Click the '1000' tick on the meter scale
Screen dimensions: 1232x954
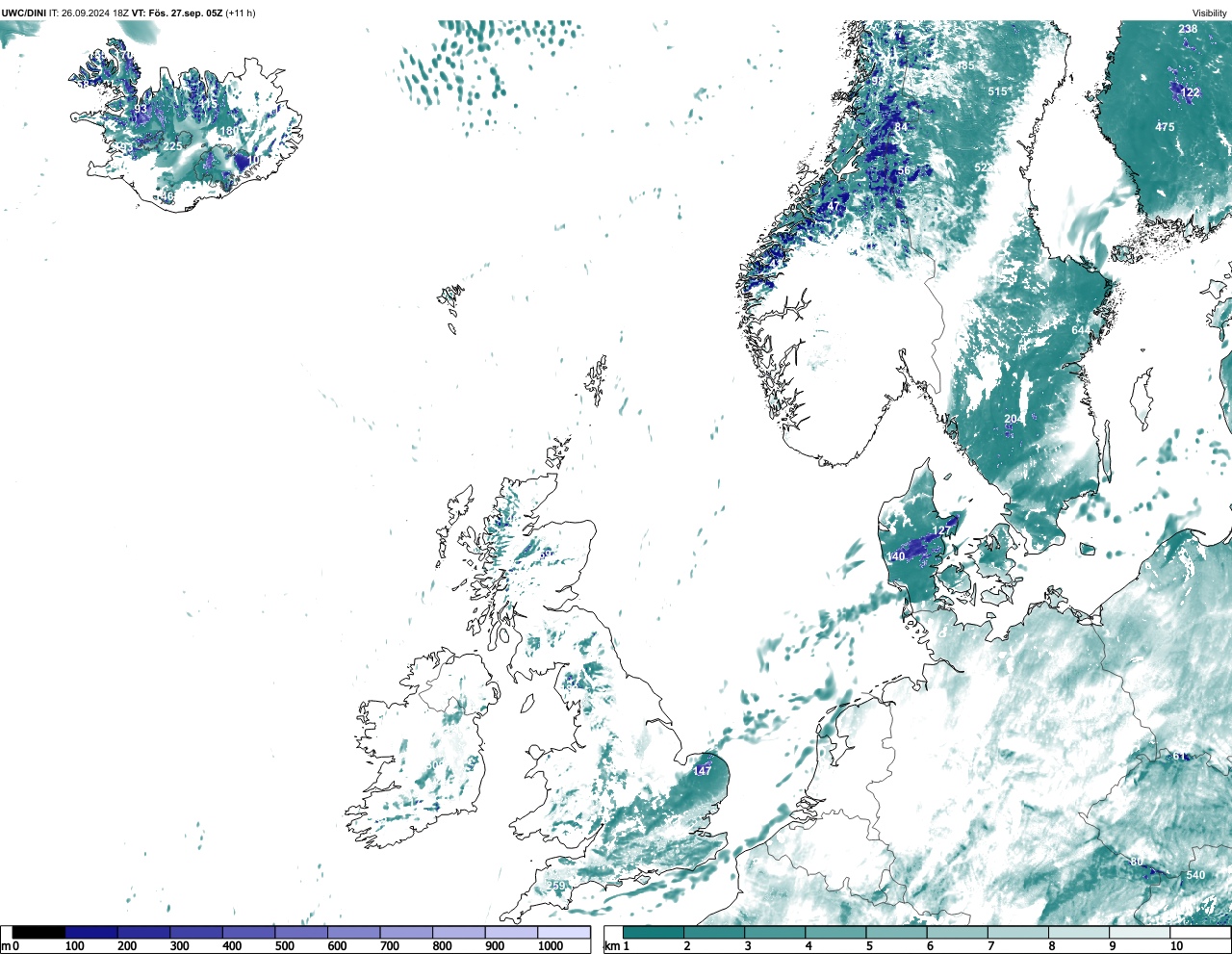point(550,946)
